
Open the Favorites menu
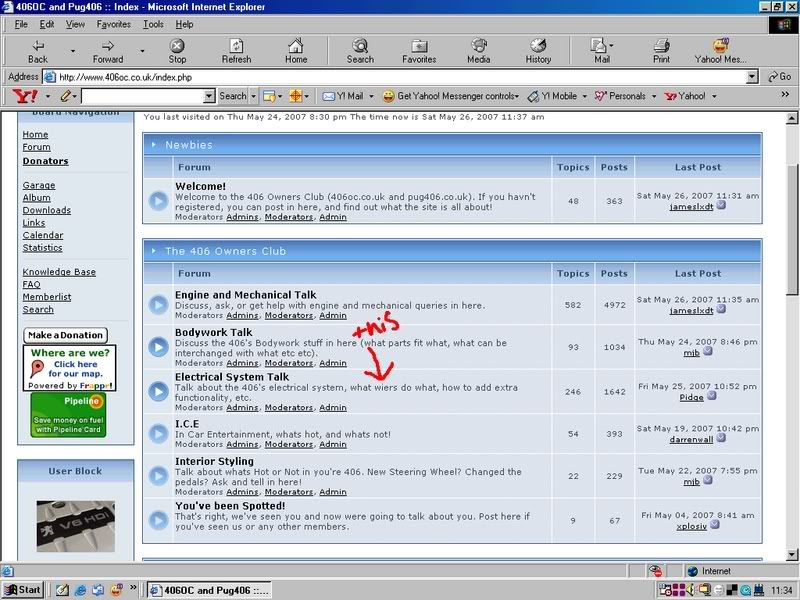click(x=113, y=24)
